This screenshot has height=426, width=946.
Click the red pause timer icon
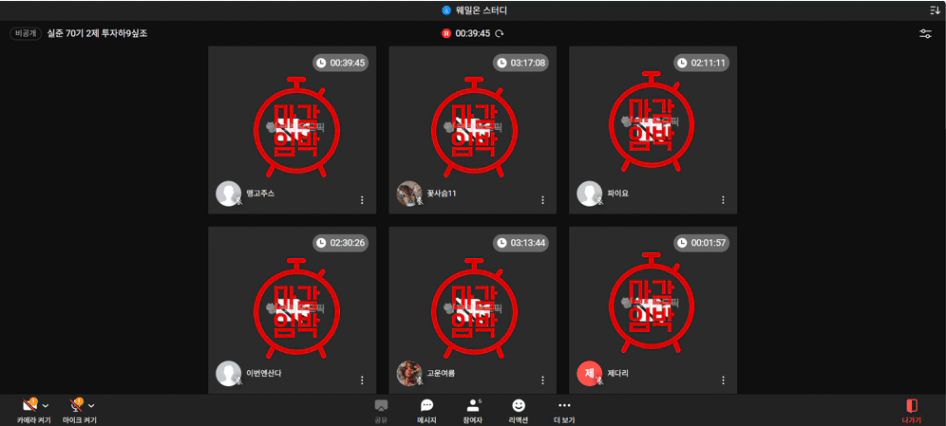point(446,34)
